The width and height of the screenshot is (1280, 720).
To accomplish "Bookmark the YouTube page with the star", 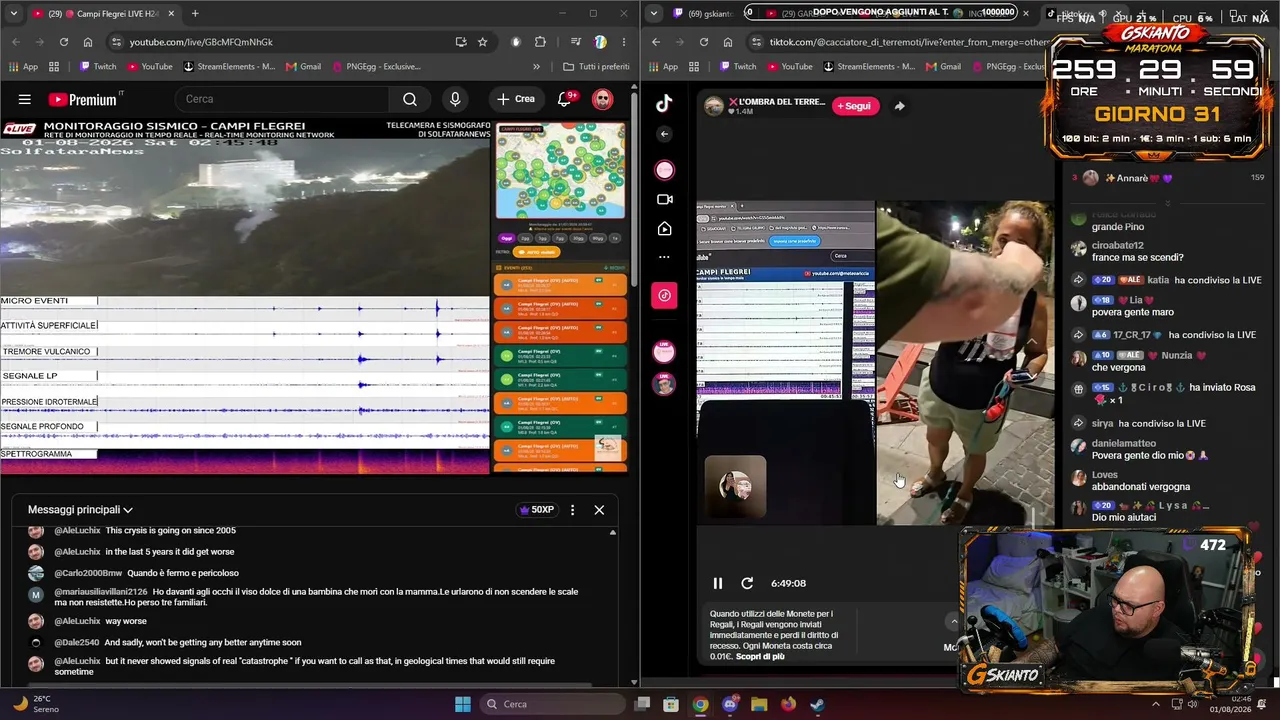I will tap(483, 42).
